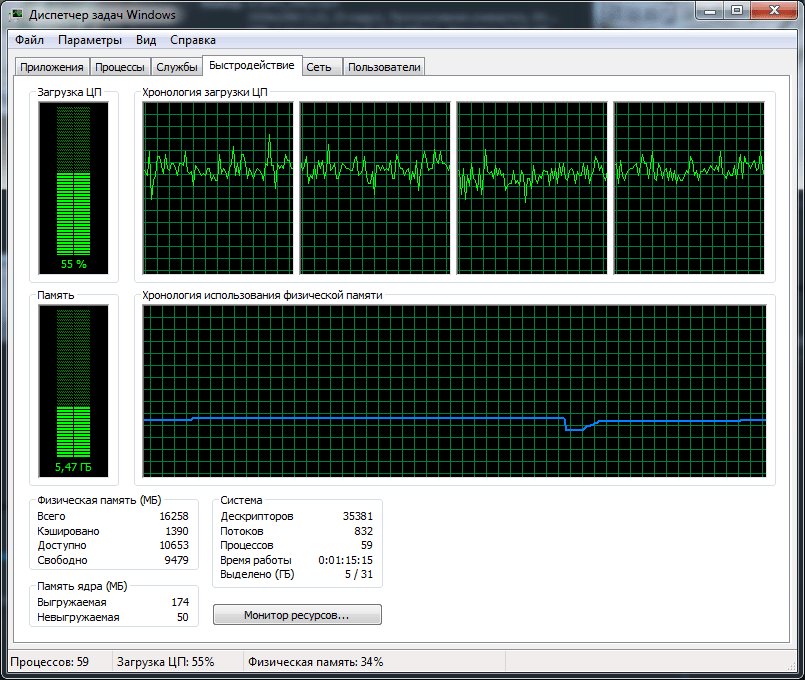
Task: Minimize the Task Manager window
Action: [710, 11]
